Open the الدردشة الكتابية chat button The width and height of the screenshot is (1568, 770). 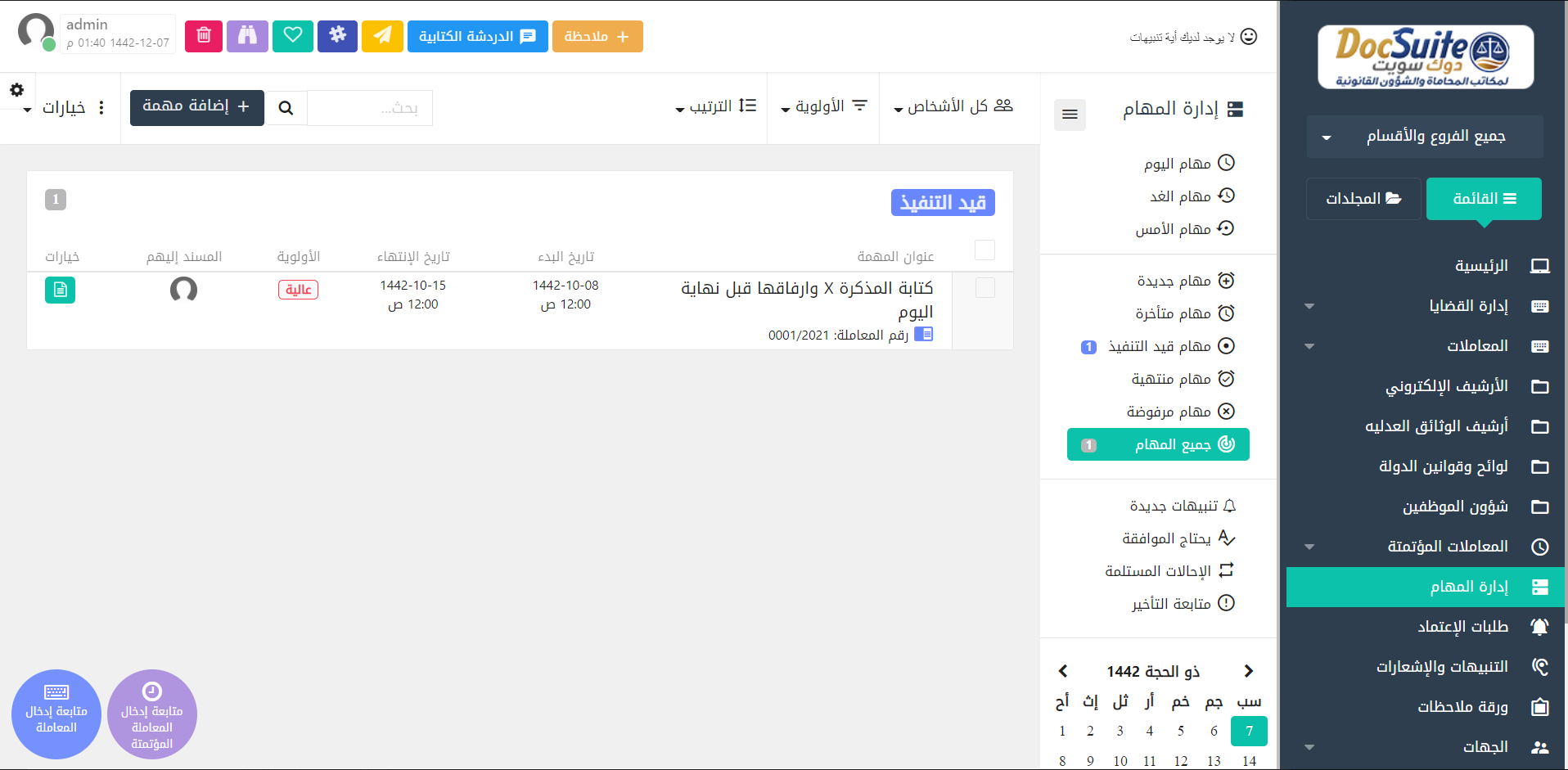[x=477, y=36]
